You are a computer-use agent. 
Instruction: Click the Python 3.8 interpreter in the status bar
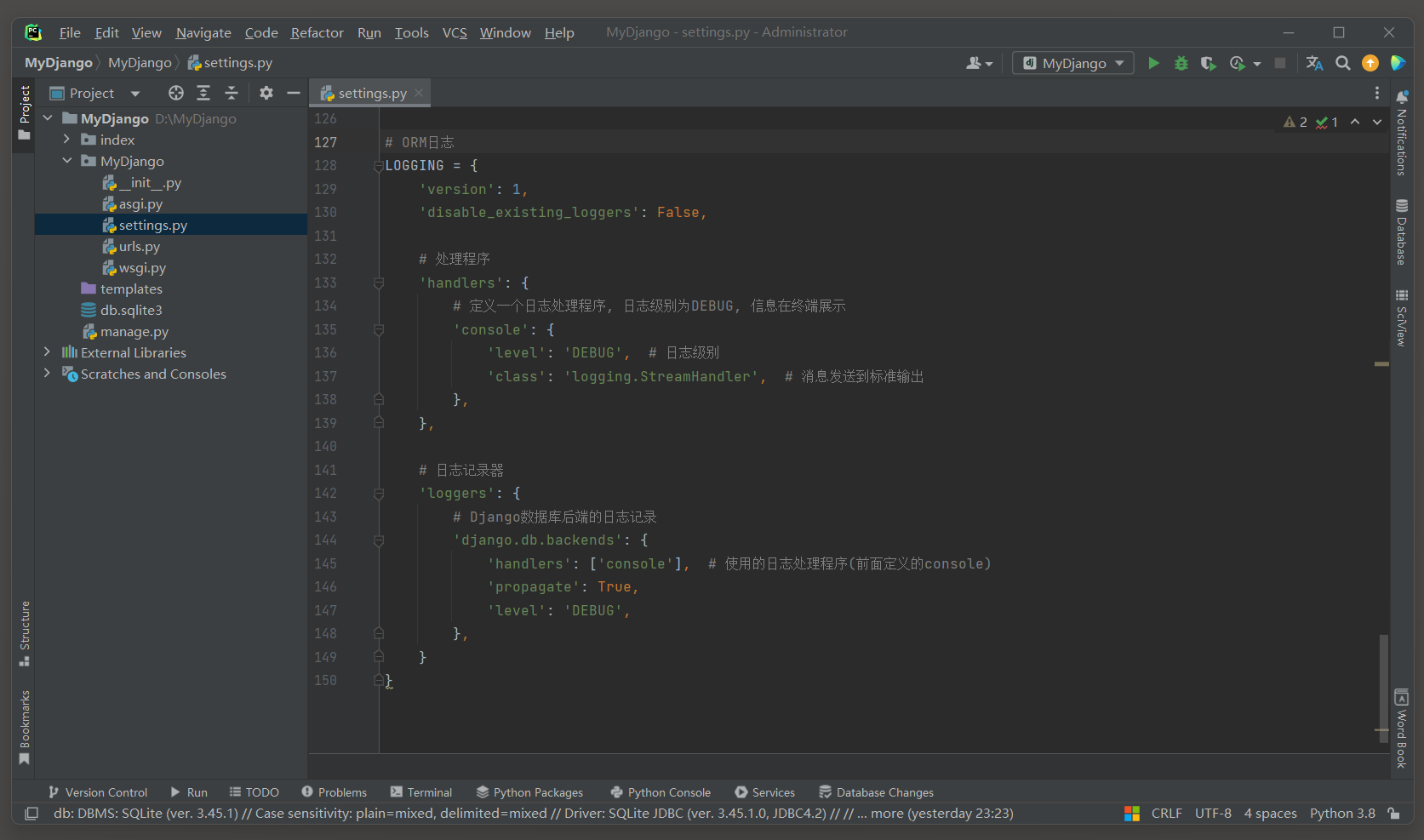coord(1341,814)
